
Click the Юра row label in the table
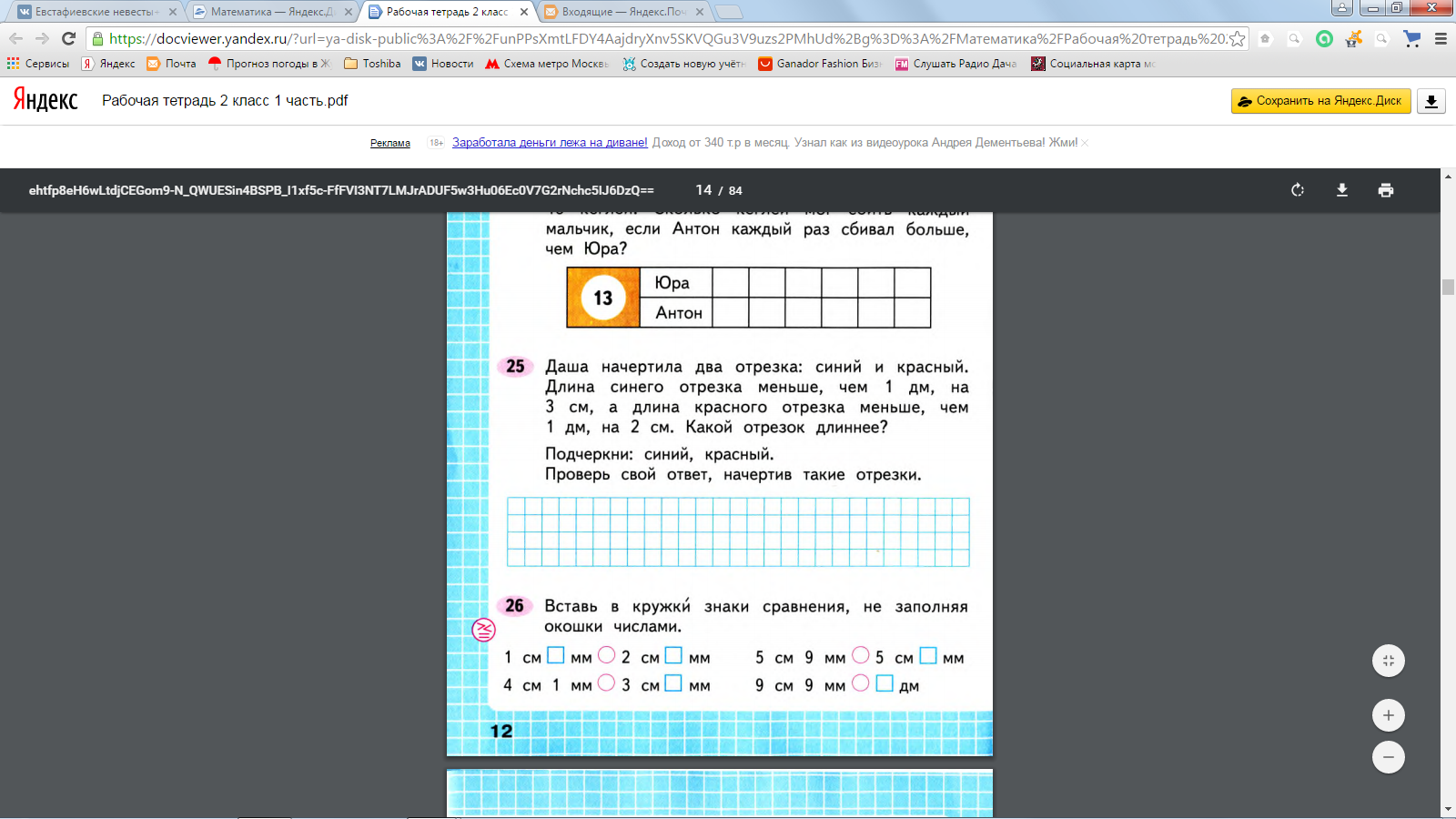[x=672, y=283]
